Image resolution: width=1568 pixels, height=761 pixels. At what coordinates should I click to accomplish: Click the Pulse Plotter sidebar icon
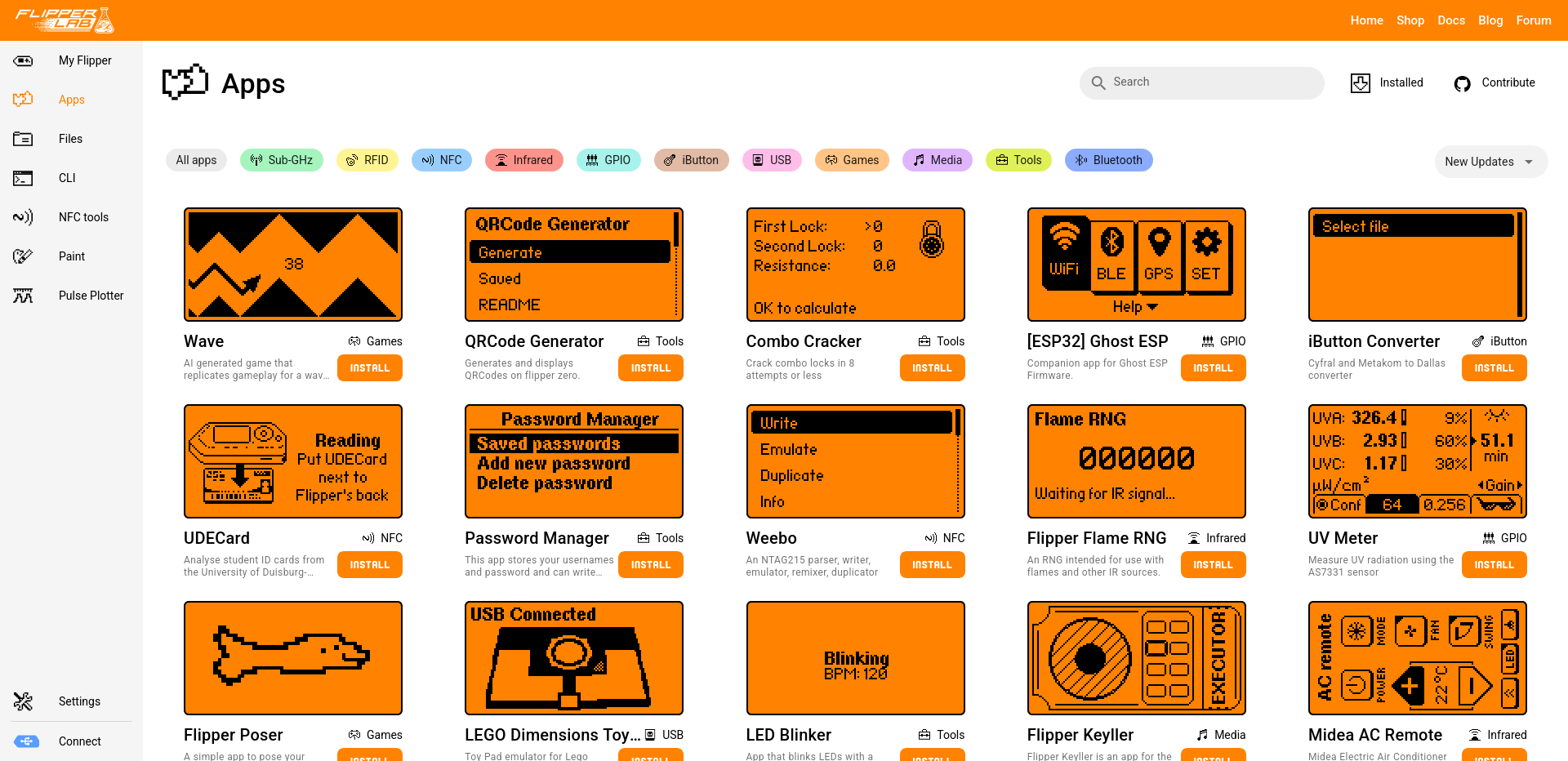(23, 296)
